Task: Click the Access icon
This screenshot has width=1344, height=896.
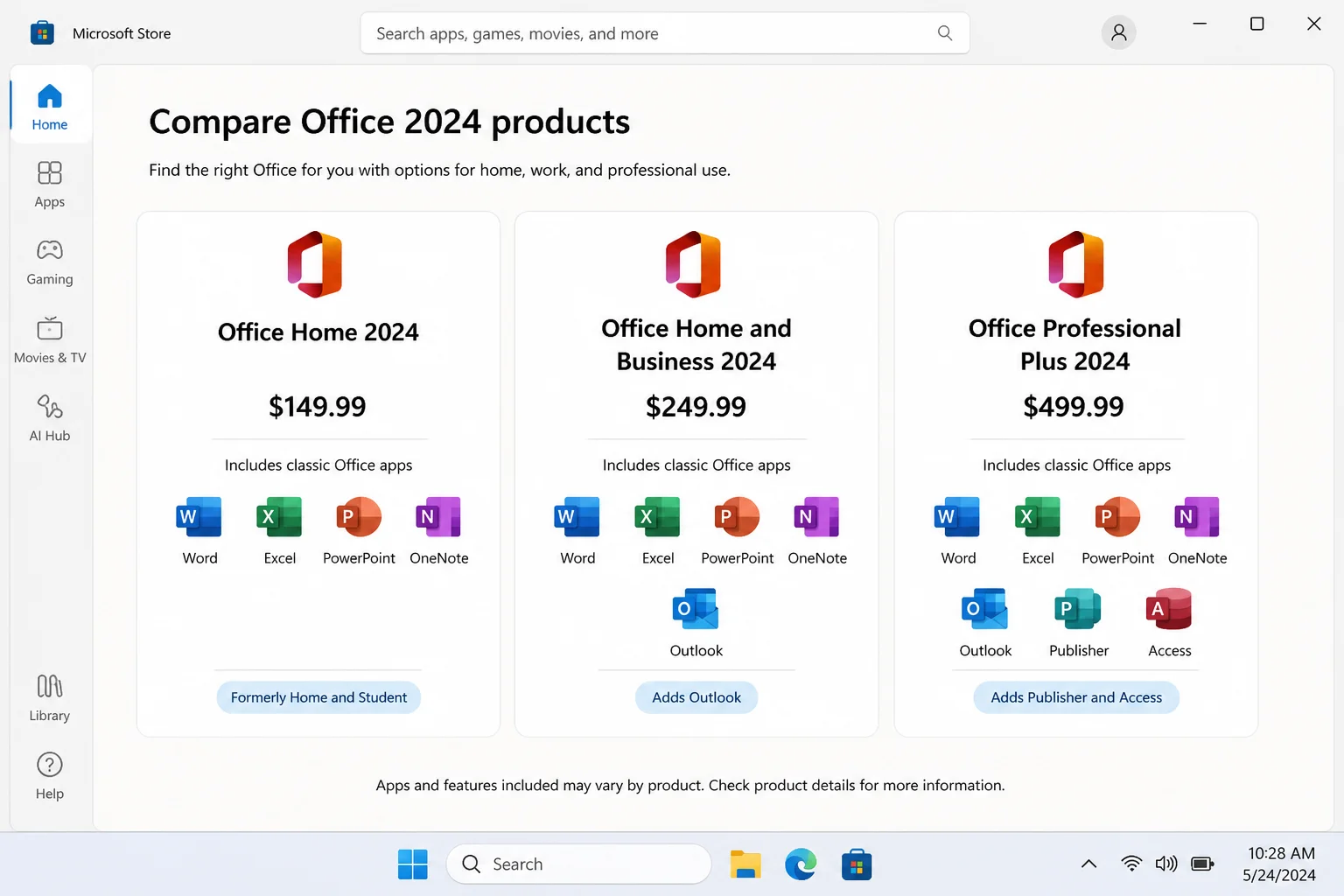Action: pyautogui.click(x=1169, y=609)
